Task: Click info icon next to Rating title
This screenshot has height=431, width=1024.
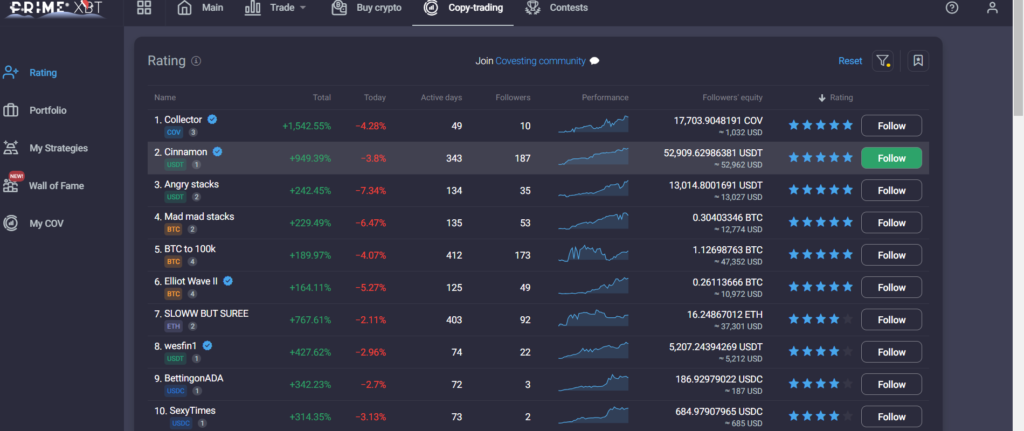Action: [x=196, y=61]
